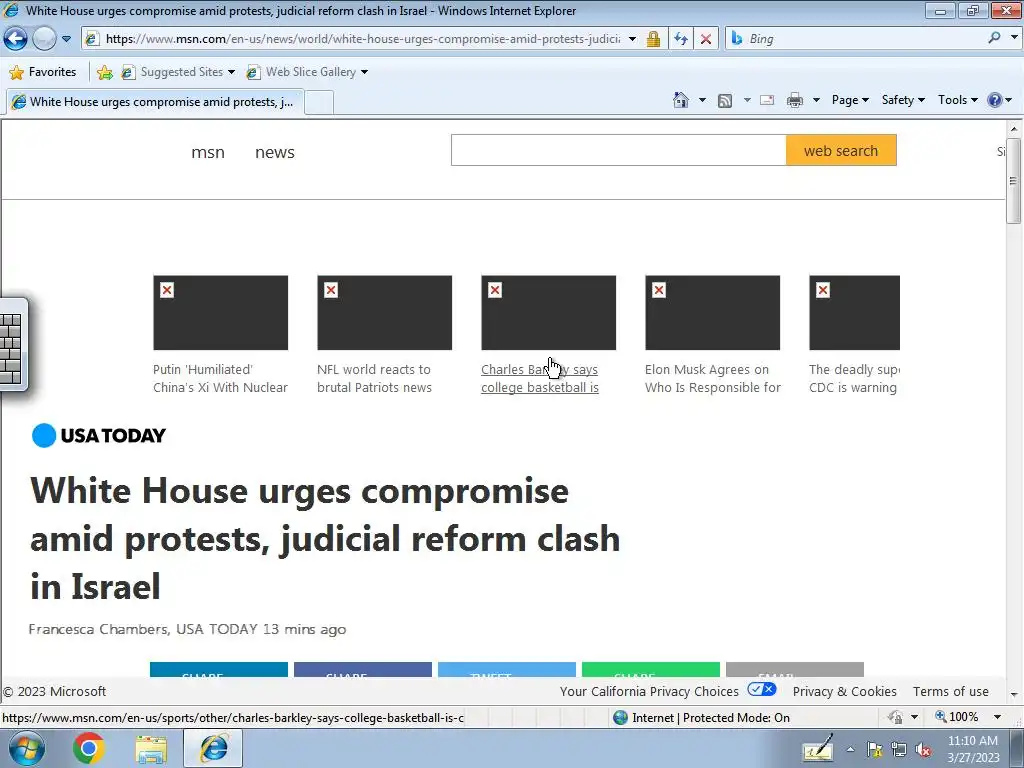Open The deadly superbug CDC warning link

(854, 378)
